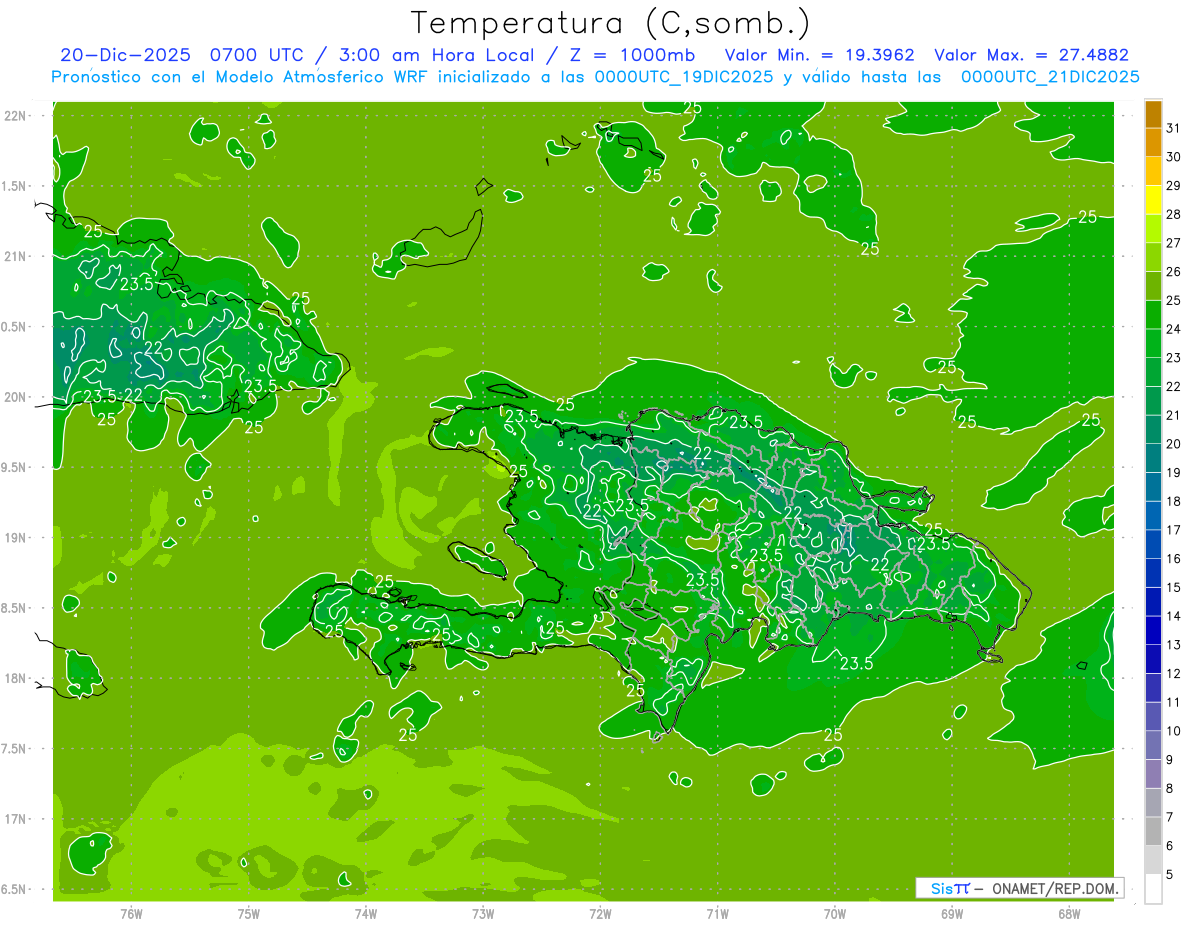Click the legend value 19
1200x927 pixels.
coord(1173,473)
